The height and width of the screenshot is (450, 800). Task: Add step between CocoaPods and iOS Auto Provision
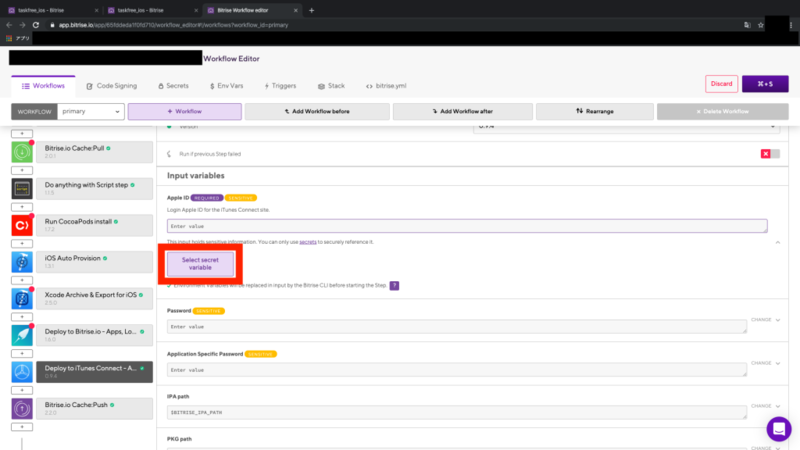point(22,243)
